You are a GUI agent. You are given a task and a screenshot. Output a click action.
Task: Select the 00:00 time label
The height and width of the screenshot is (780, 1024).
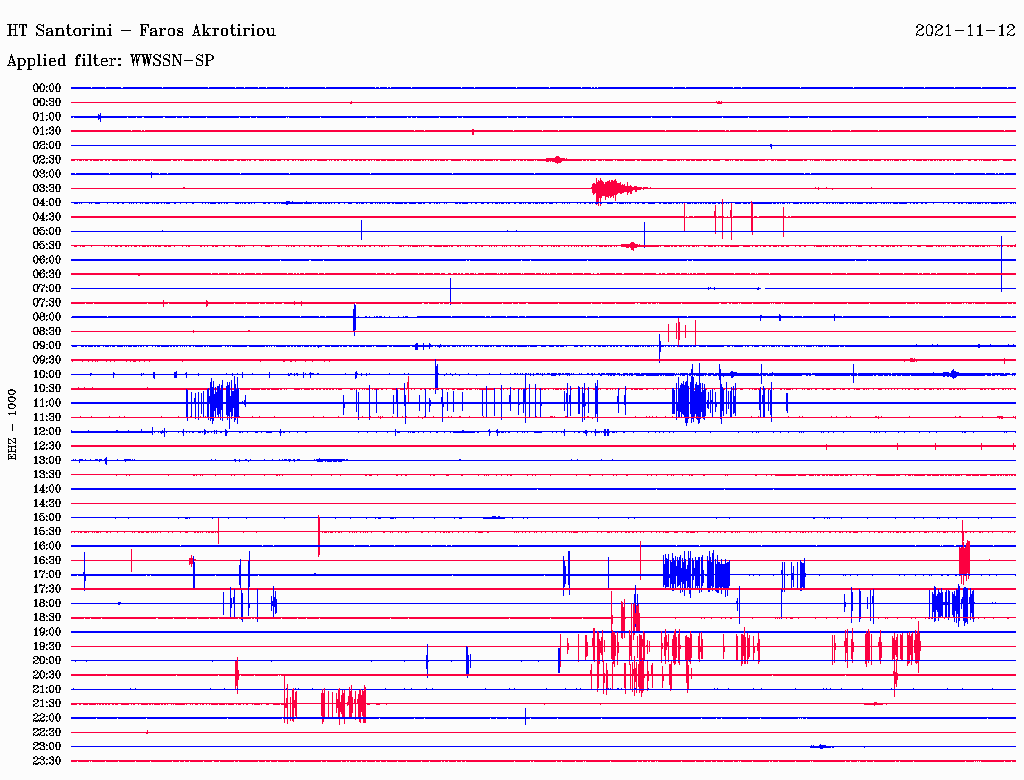(47, 88)
